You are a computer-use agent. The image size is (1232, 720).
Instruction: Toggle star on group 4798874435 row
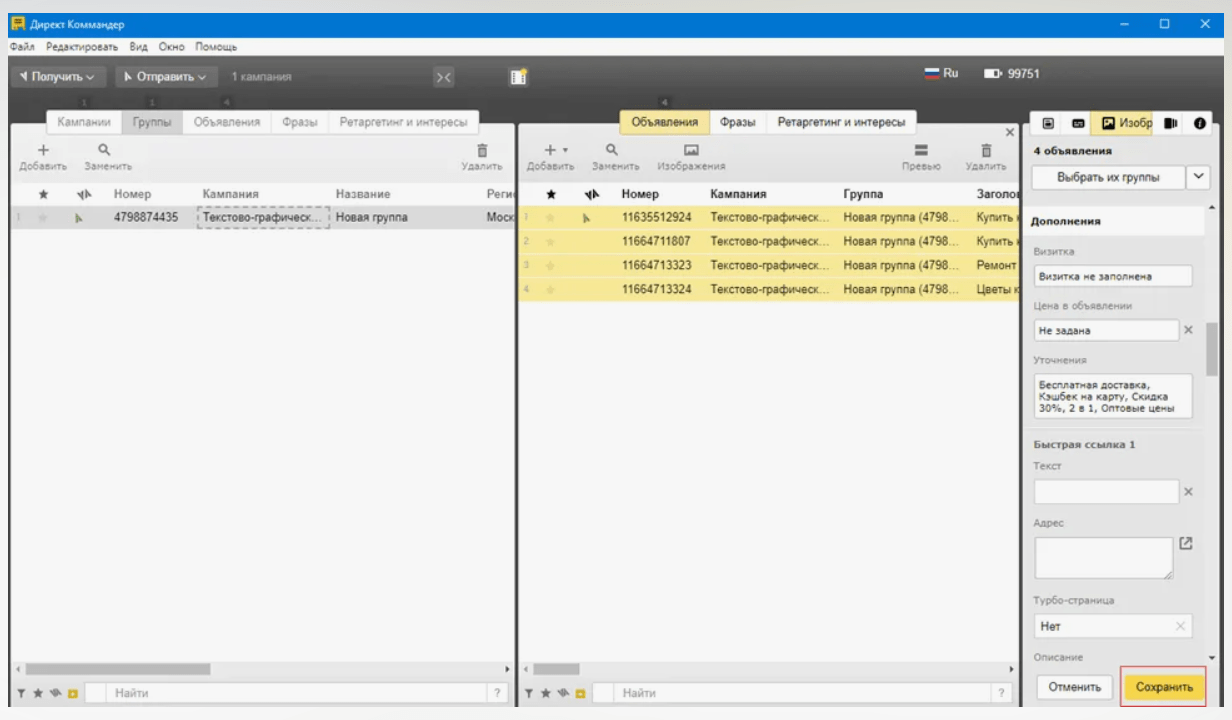(x=43, y=217)
